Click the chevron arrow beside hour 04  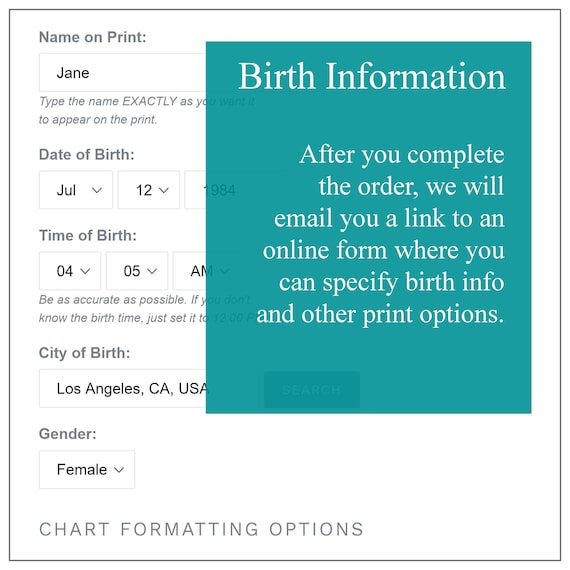(x=85, y=271)
